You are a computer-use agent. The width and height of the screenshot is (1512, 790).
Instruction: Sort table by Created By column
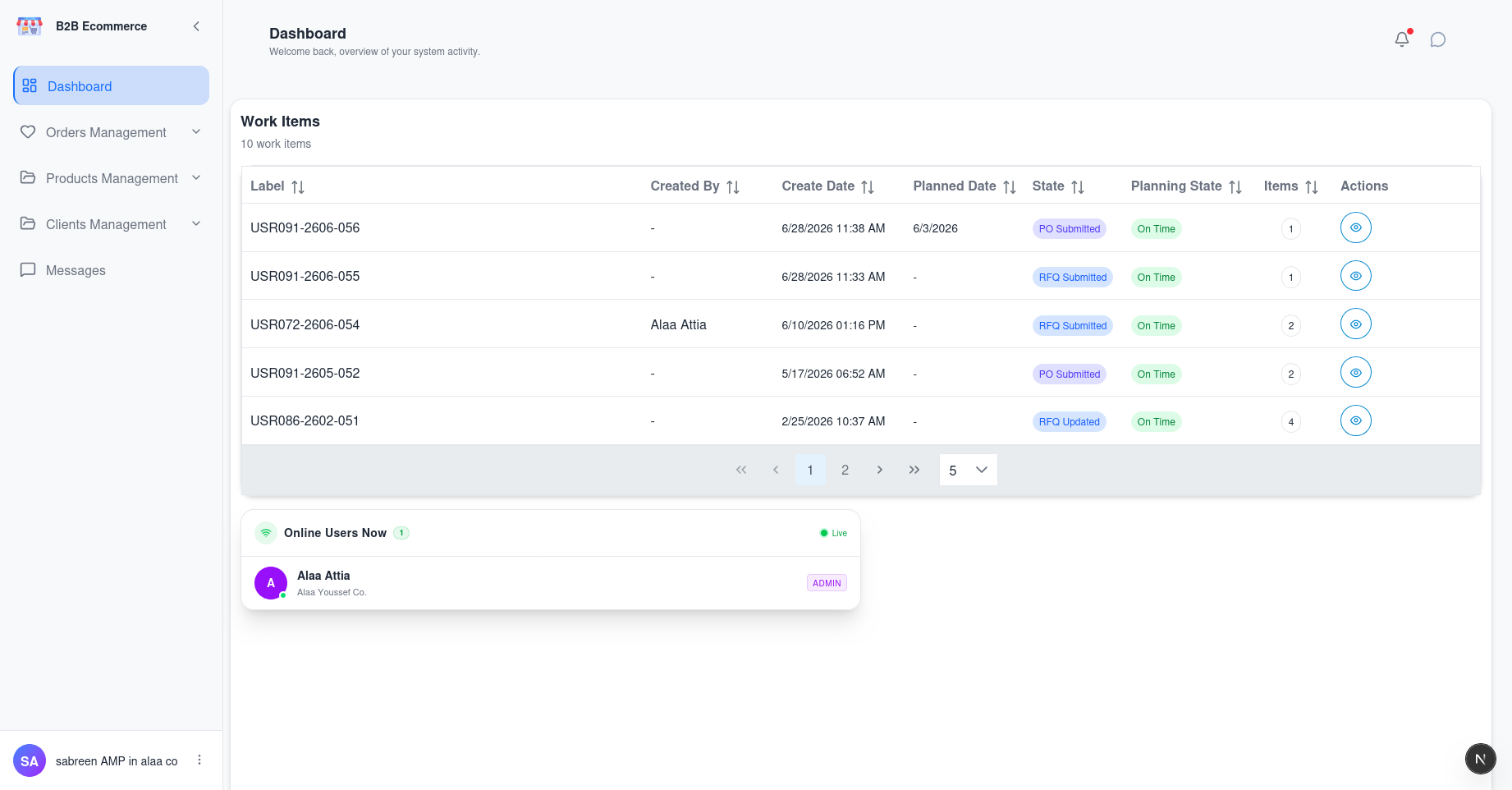click(x=733, y=187)
